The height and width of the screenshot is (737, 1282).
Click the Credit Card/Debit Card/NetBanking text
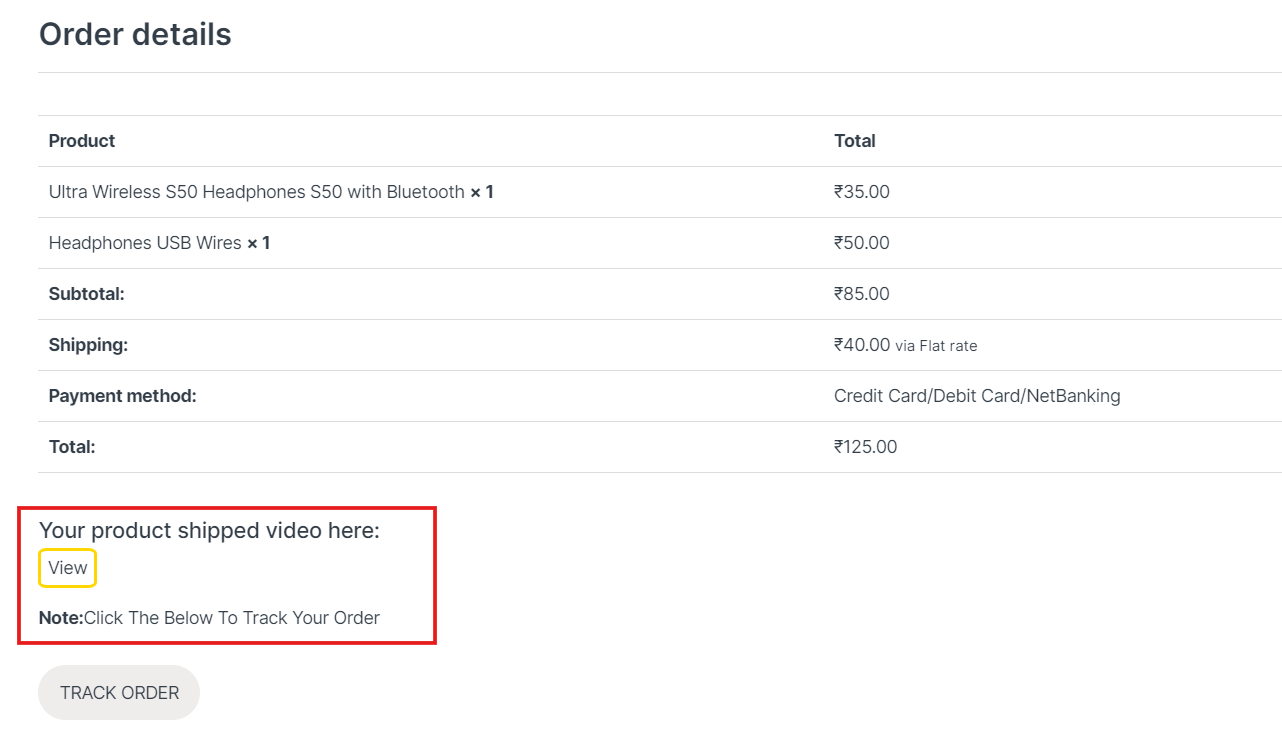click(977, 396)
